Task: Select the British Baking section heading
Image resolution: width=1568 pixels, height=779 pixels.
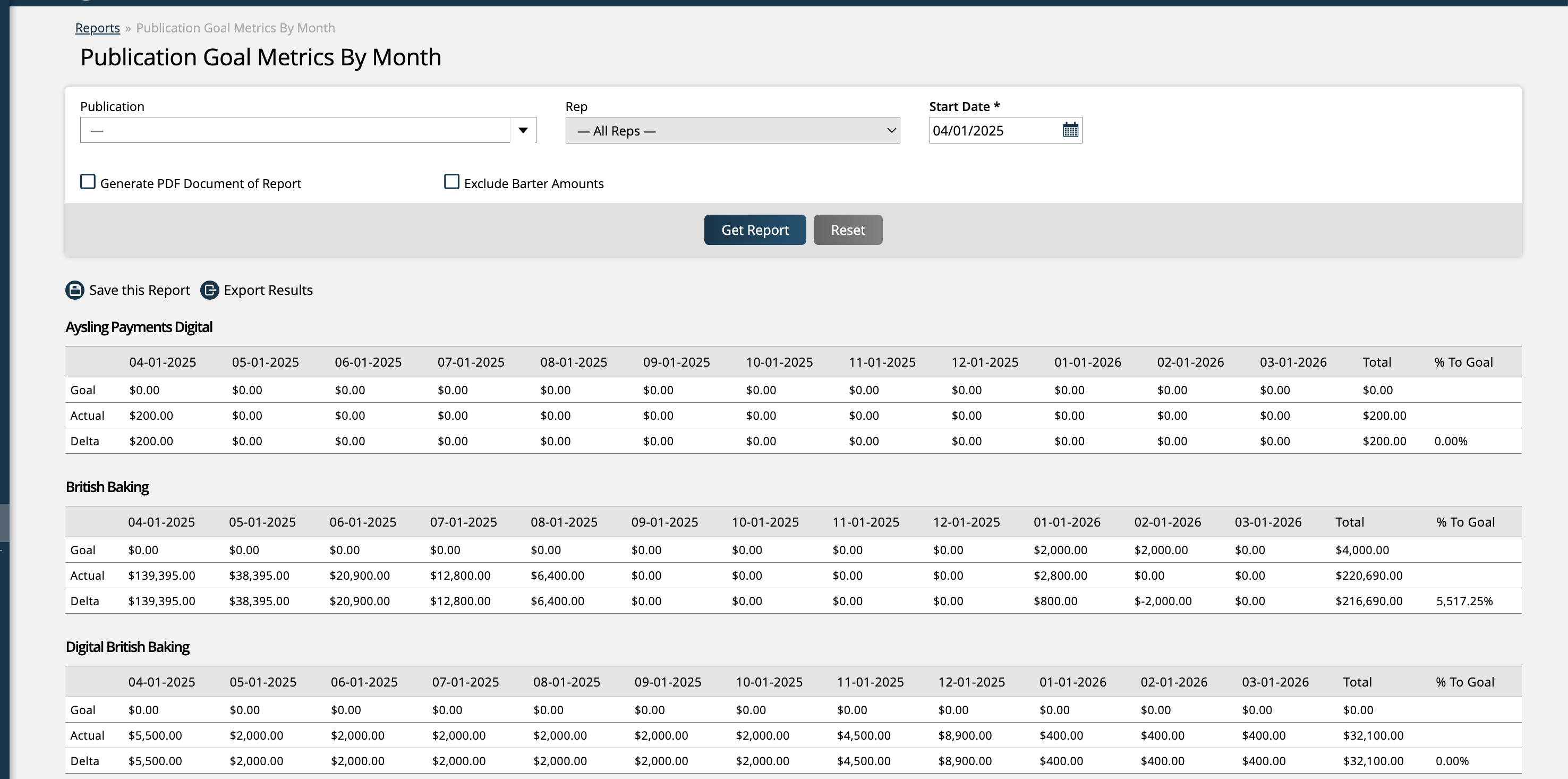Action: 107,487
